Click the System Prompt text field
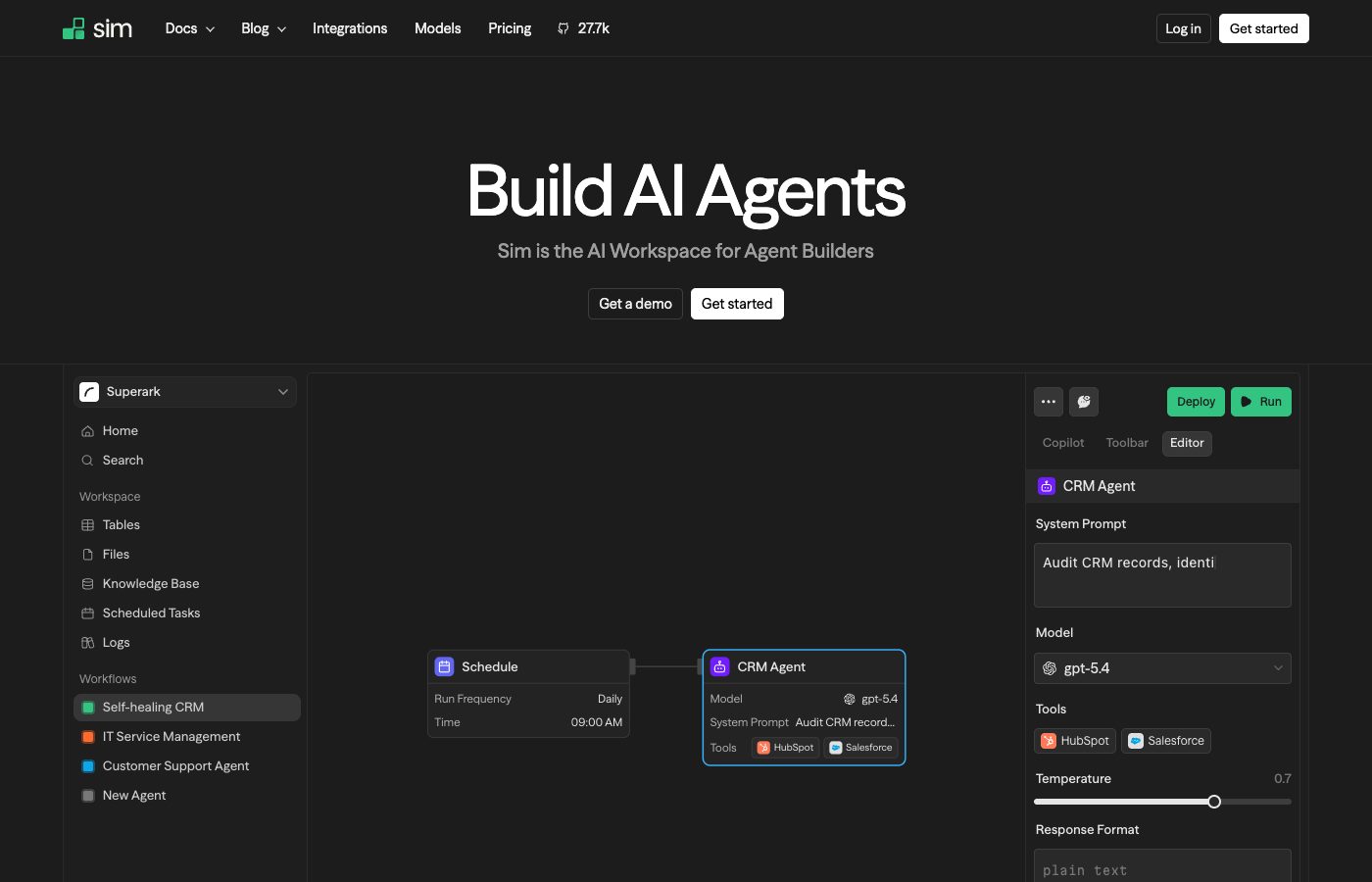Image resolution: width=1372 pixels, height=882 pixels. (1162, 575)
